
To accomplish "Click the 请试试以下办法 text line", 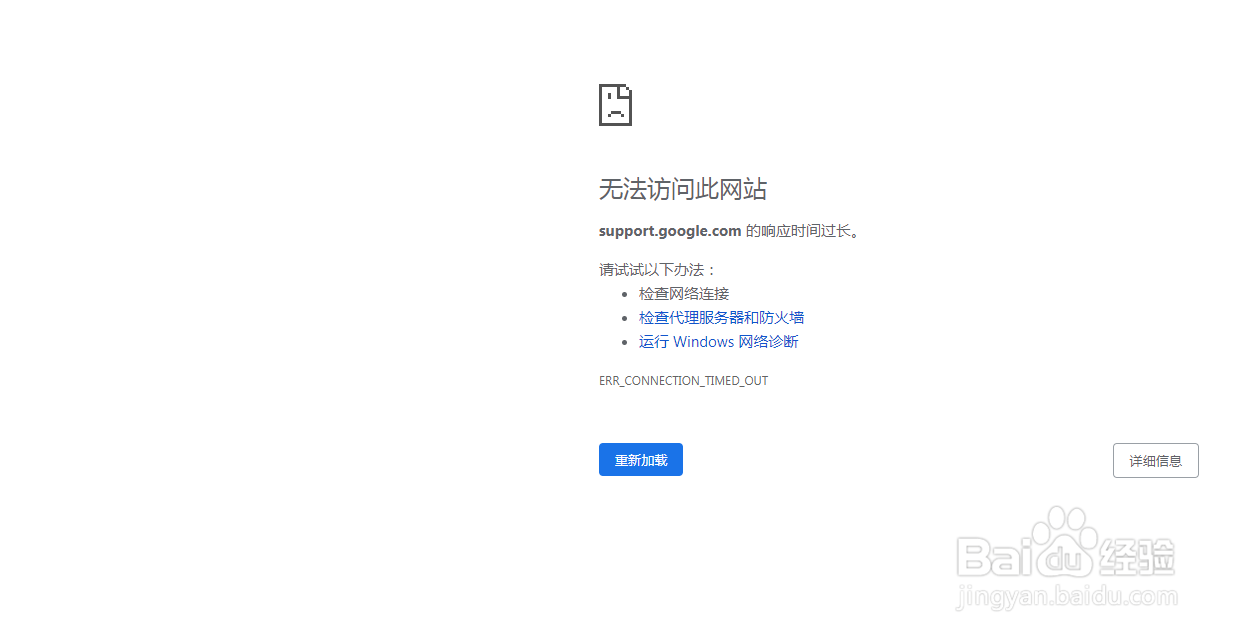I will click(x=658, y=269).
